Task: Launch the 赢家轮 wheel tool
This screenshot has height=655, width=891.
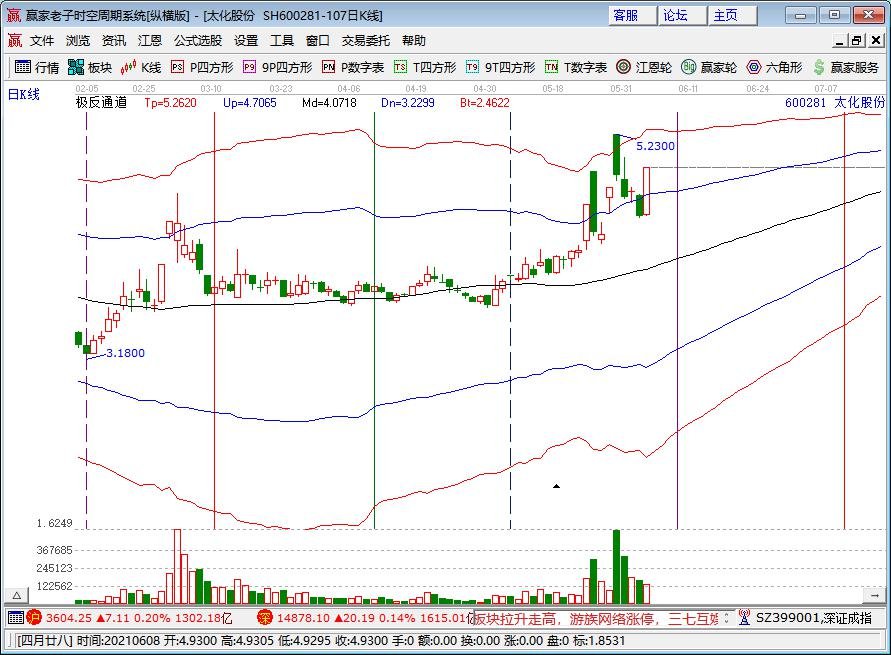Action: click(709, 67)
